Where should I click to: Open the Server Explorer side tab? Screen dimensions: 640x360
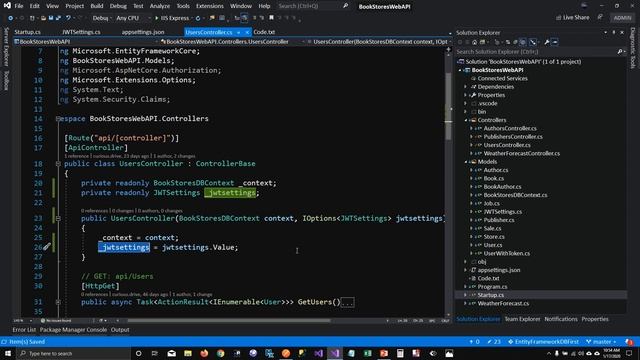[6, 47]
